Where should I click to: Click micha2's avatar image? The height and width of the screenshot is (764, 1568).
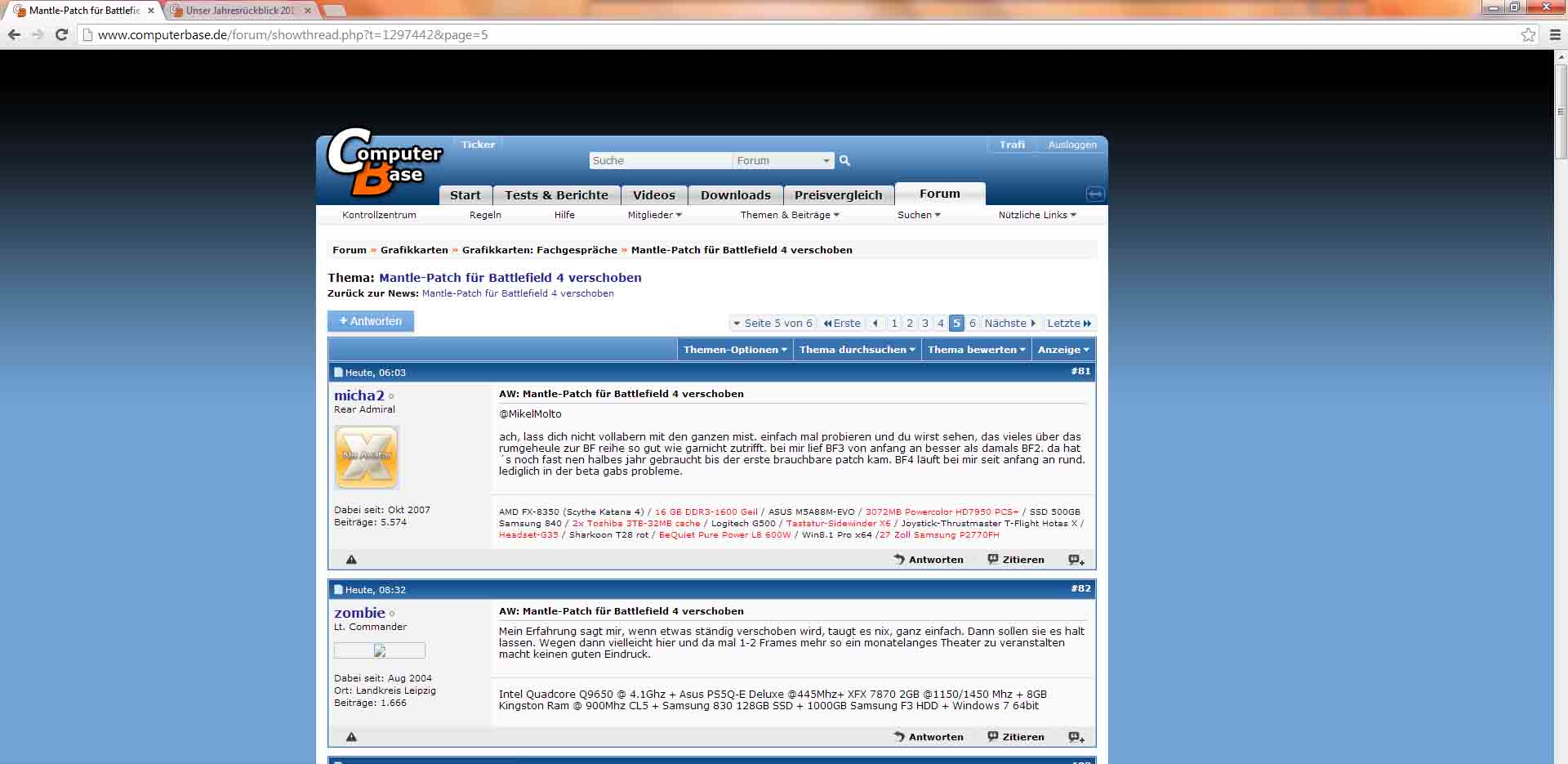[367, 457]
